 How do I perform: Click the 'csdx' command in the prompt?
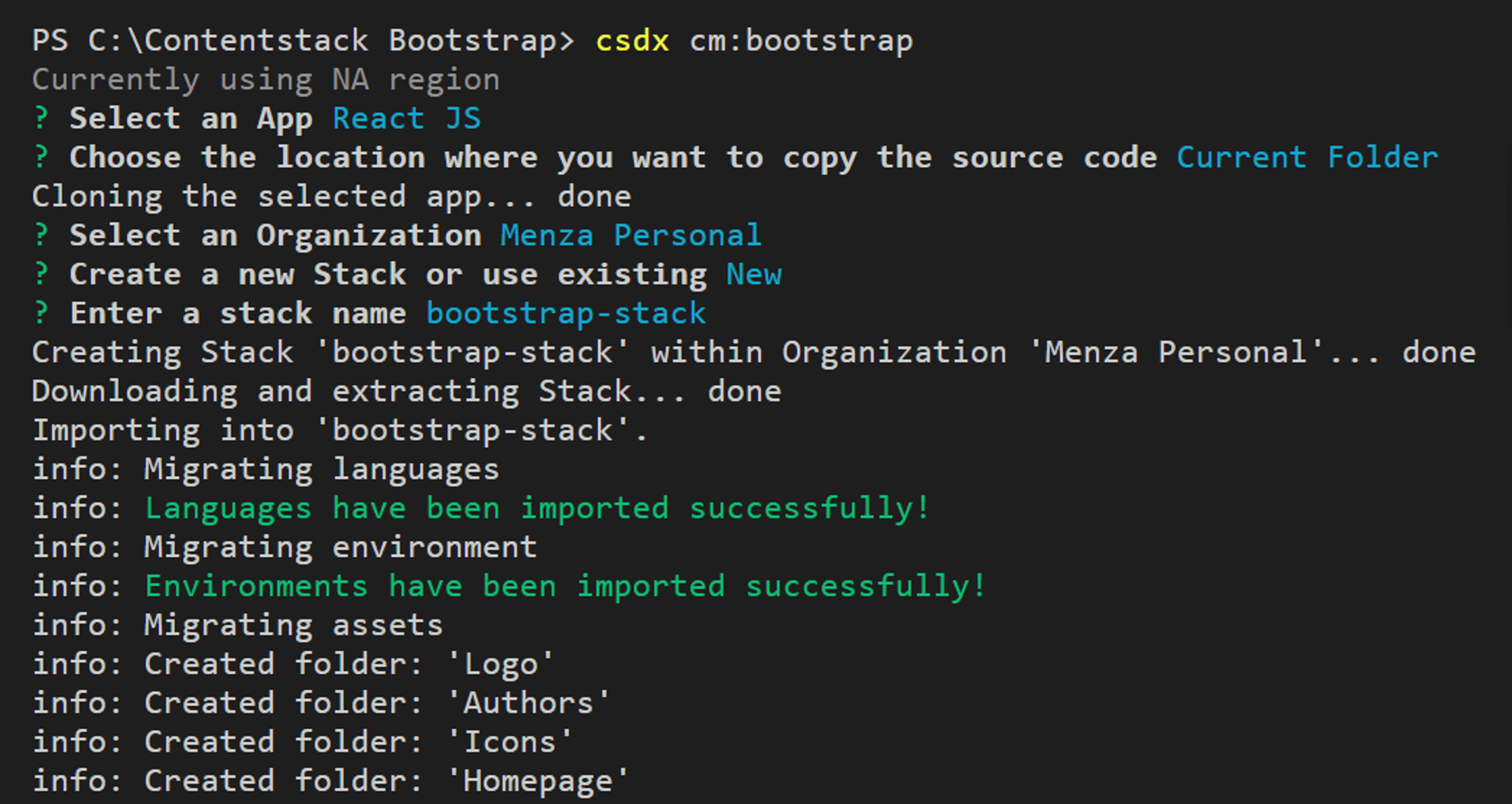point(633,41)
